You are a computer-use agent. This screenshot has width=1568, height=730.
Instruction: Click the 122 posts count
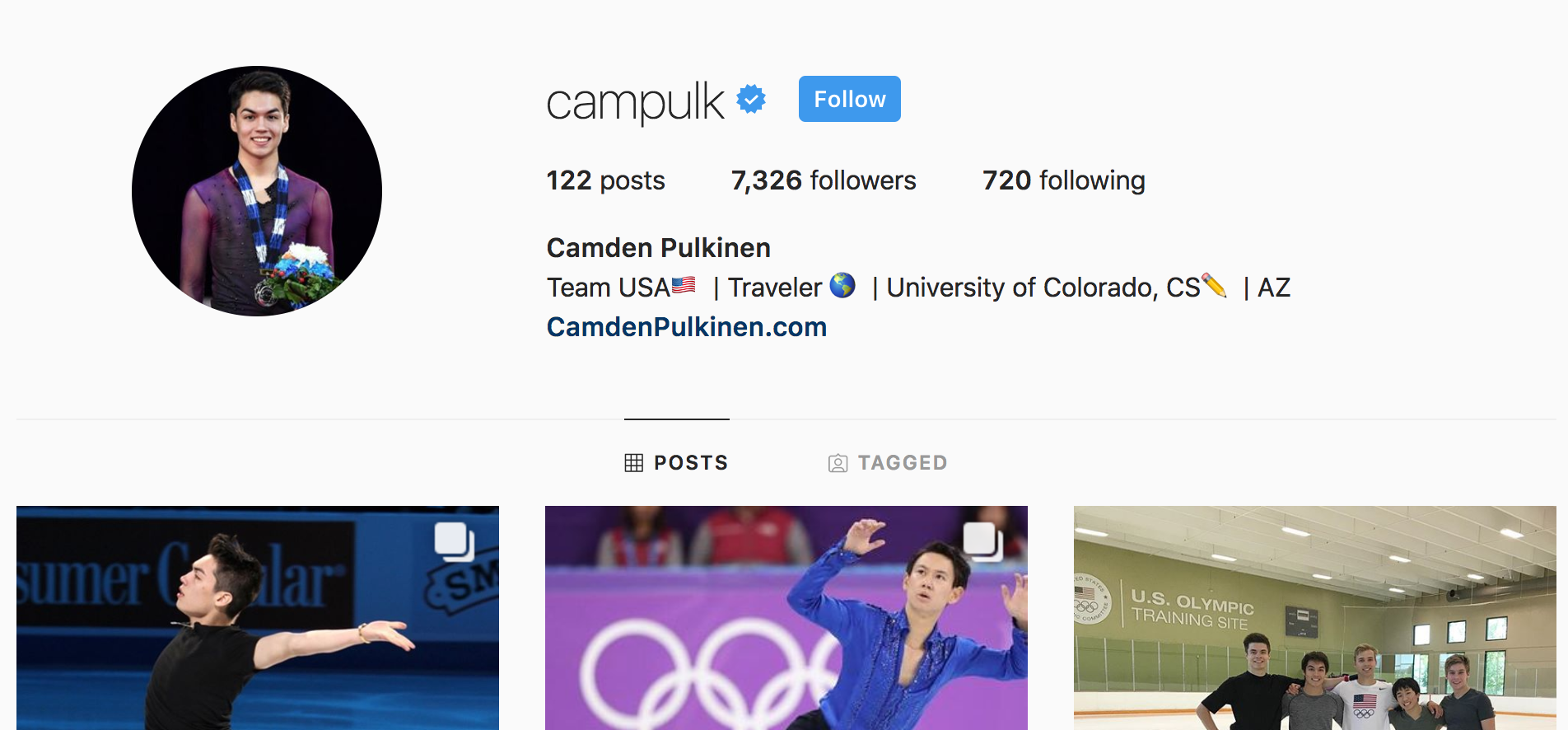(x=605, y=180)
